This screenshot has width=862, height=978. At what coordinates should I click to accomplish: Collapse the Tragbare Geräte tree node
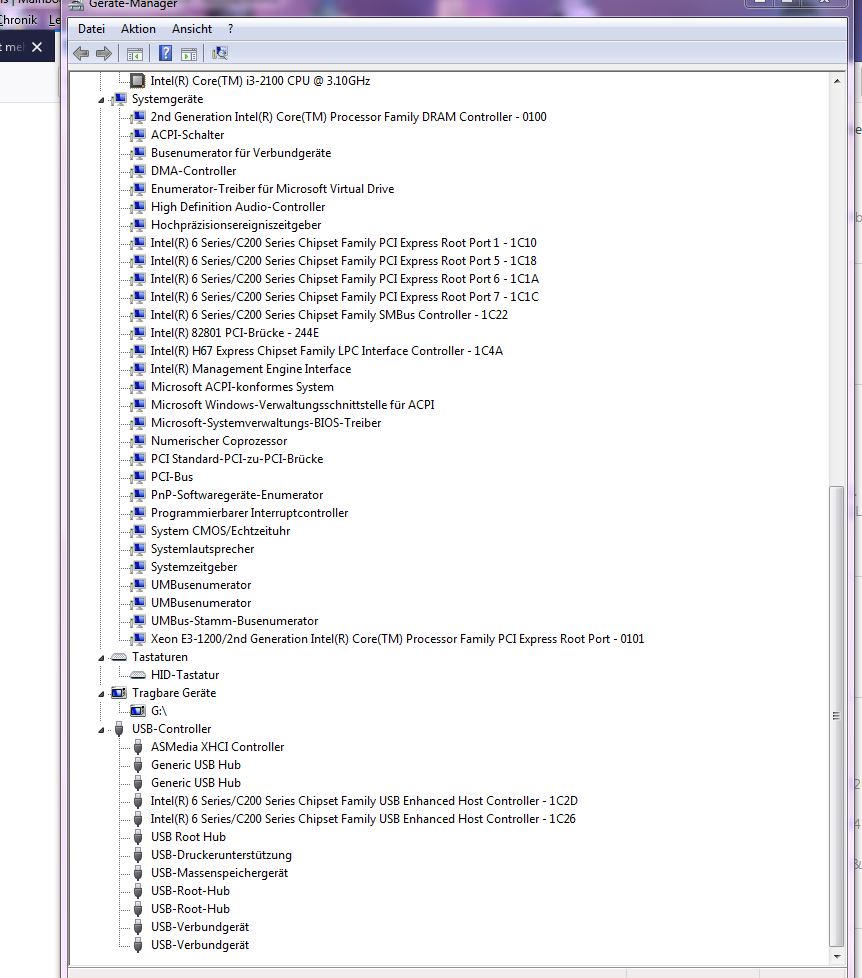(101, 694)
